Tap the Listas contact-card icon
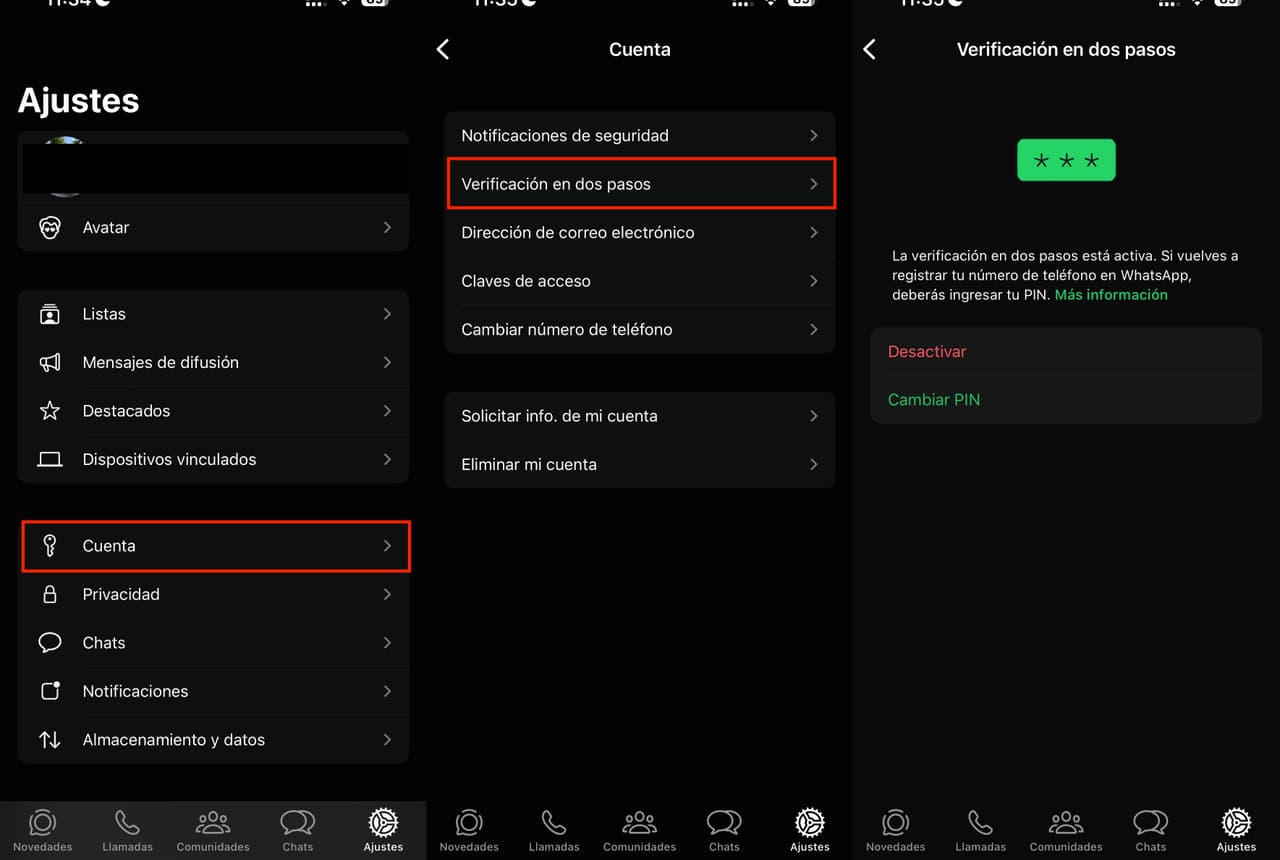 50,314
